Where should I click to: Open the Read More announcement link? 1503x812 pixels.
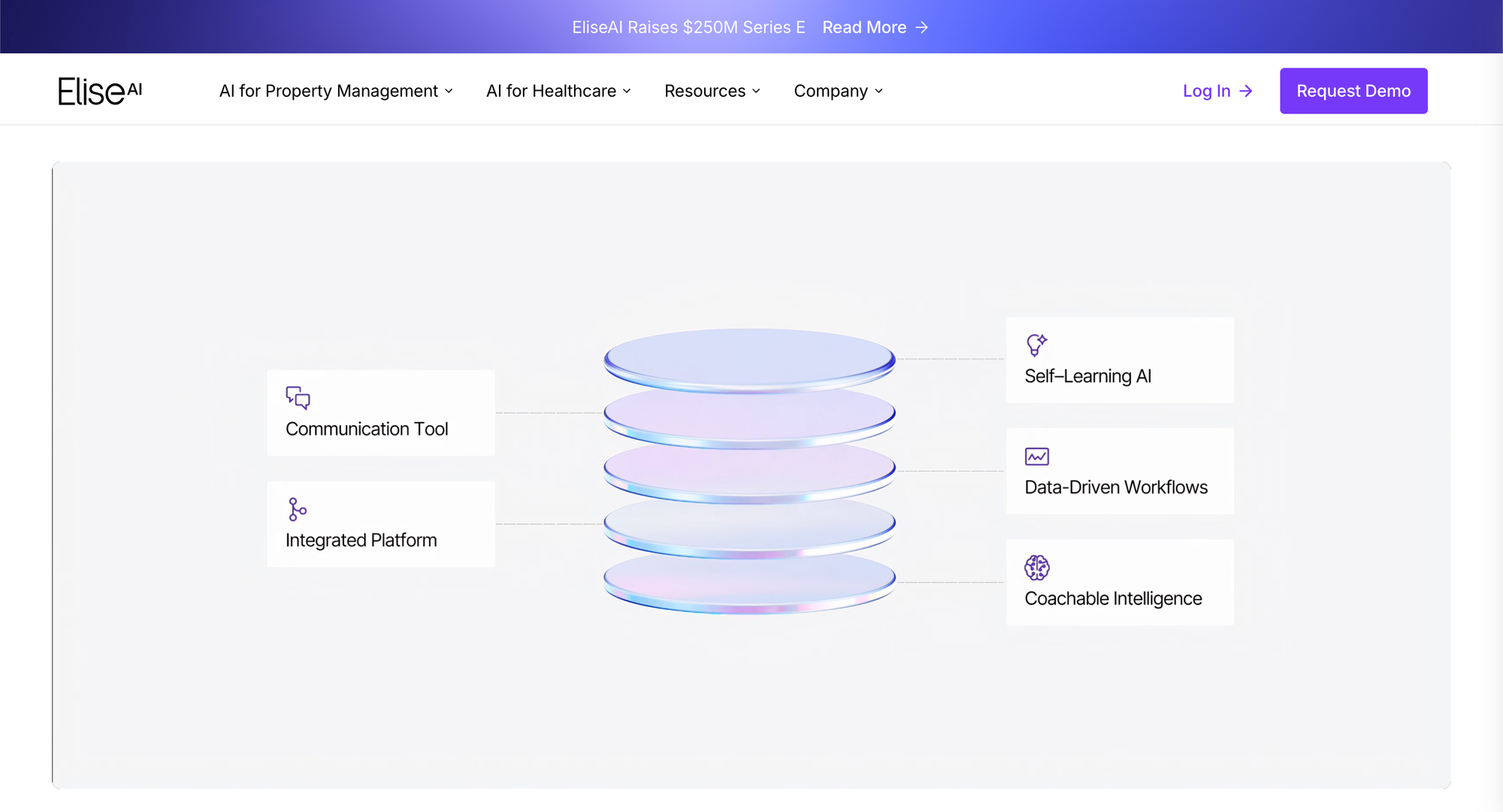(x=864, y=28)
